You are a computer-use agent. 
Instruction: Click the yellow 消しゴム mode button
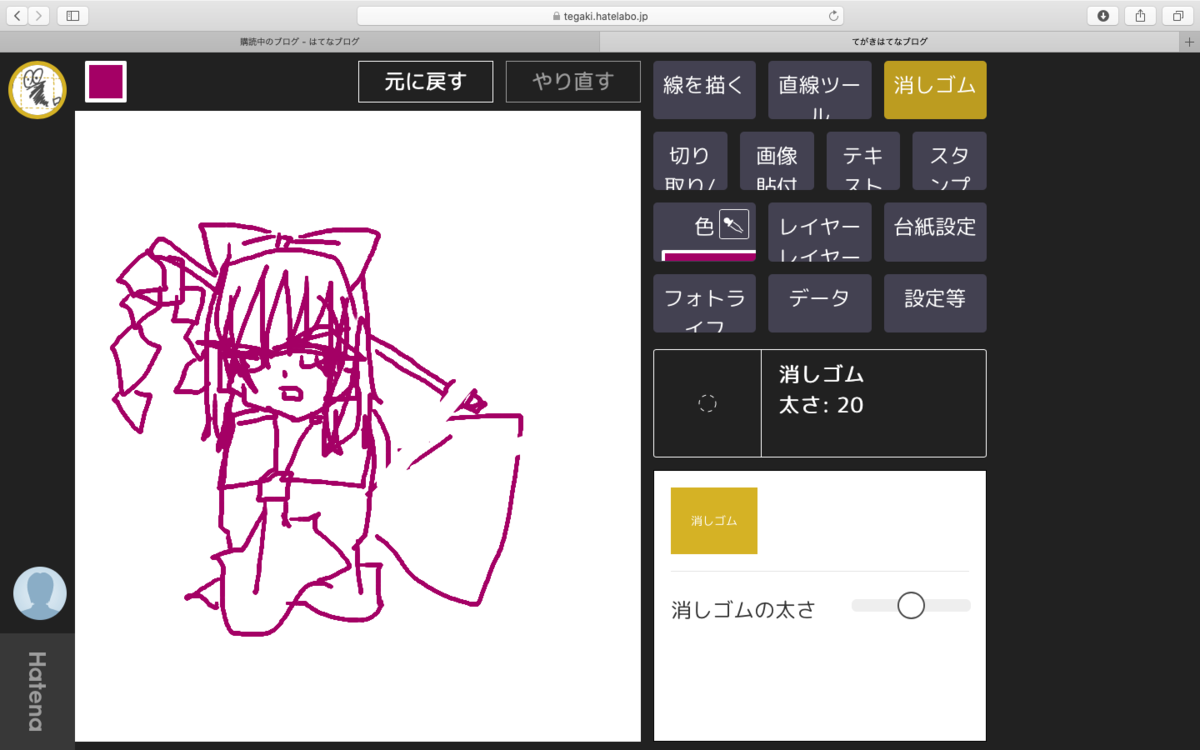tap(714, 520)
